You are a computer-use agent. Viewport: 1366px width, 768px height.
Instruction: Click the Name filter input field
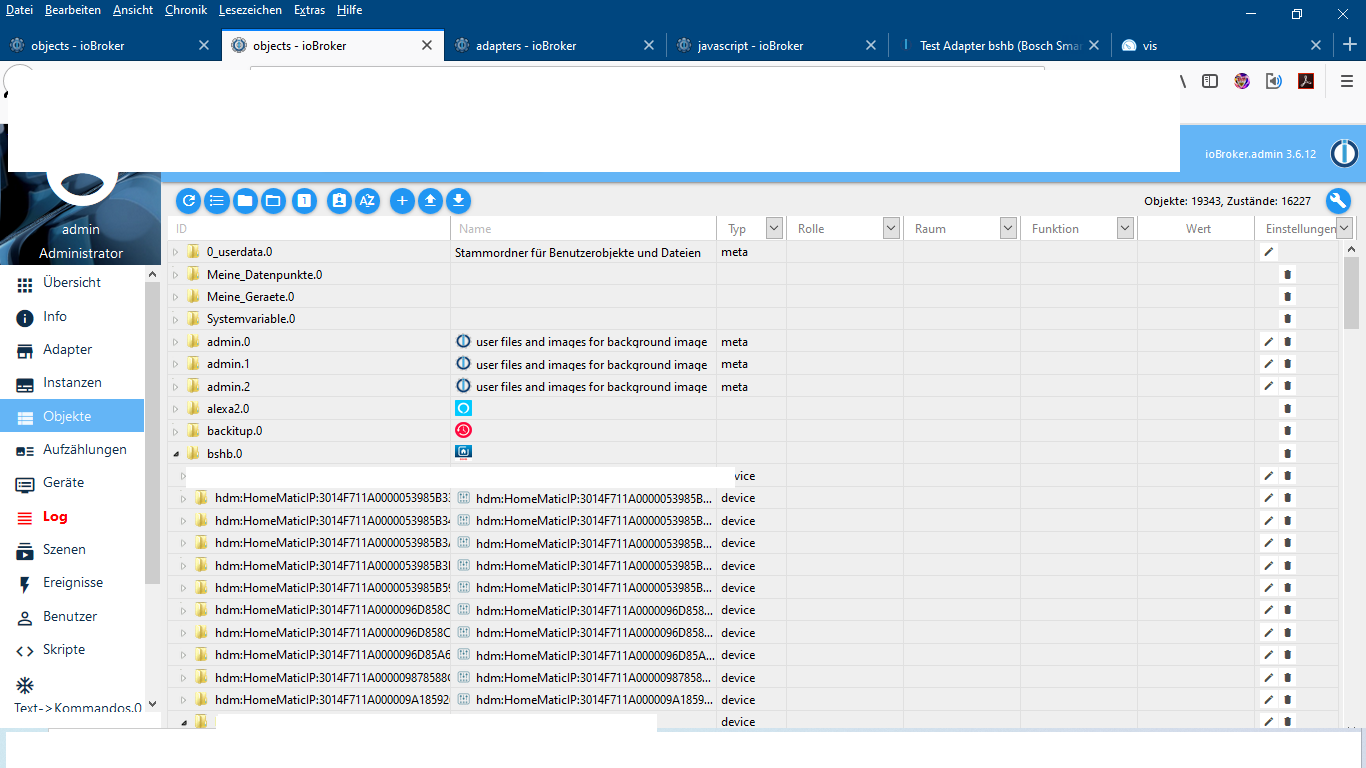tap(584, 228)
